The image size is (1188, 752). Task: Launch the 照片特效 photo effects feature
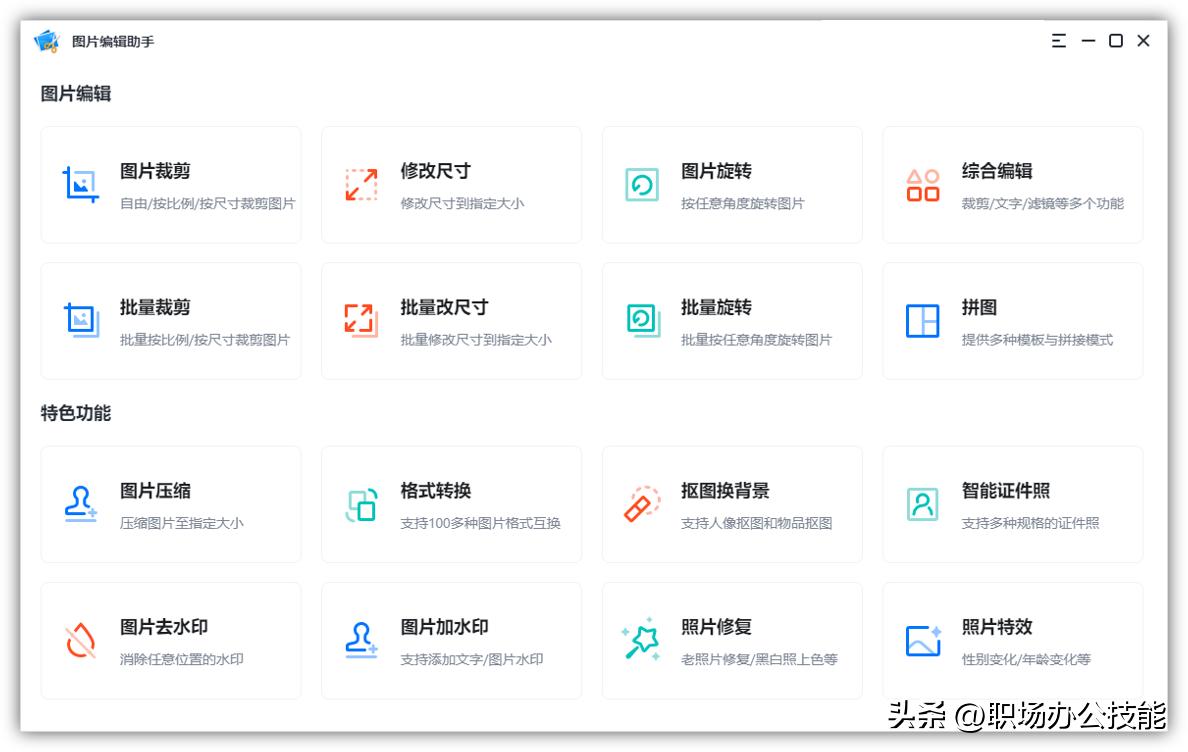(x=1012, y=640)
